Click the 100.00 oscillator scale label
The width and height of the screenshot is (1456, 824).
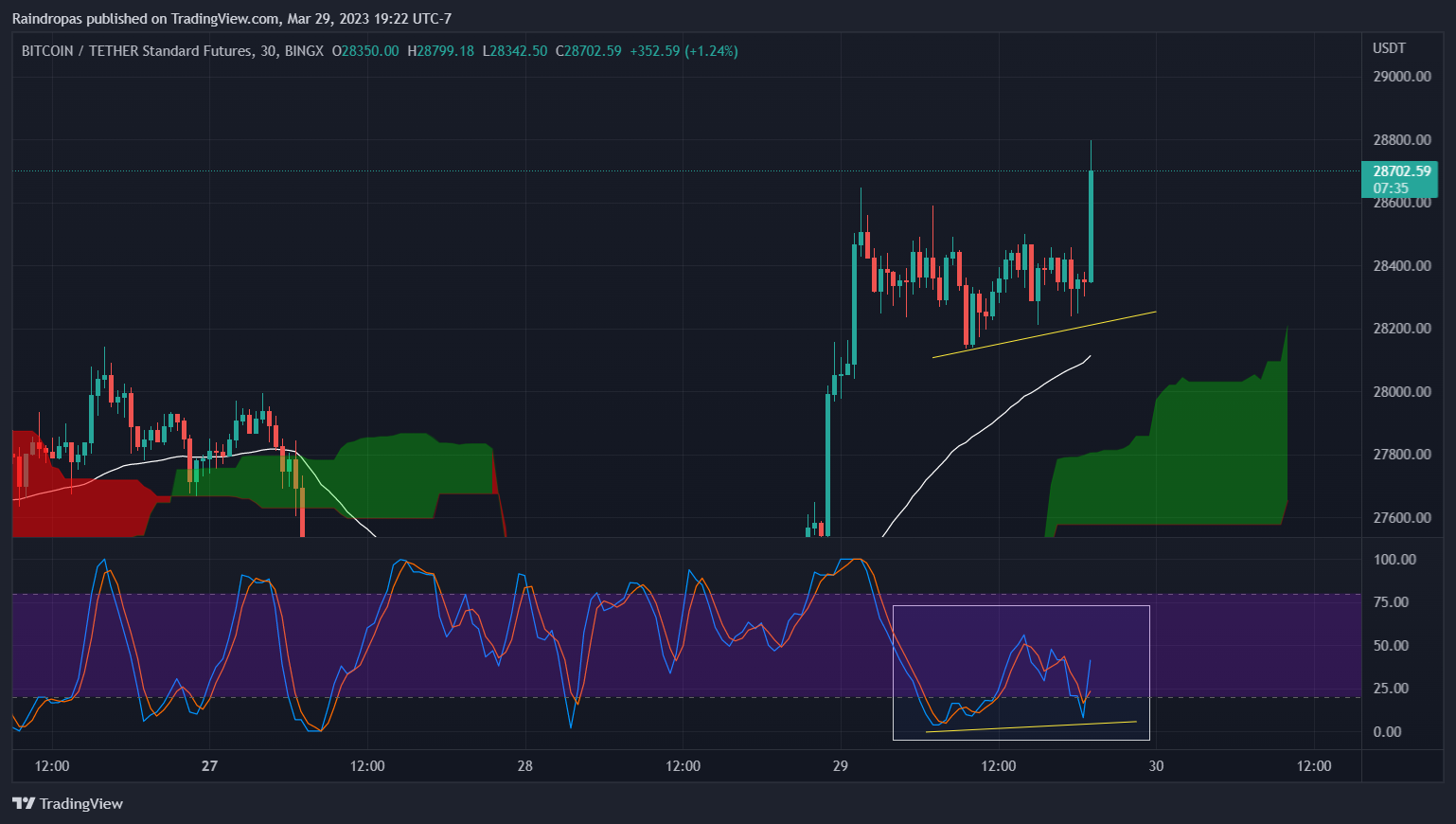[1395, 559]
